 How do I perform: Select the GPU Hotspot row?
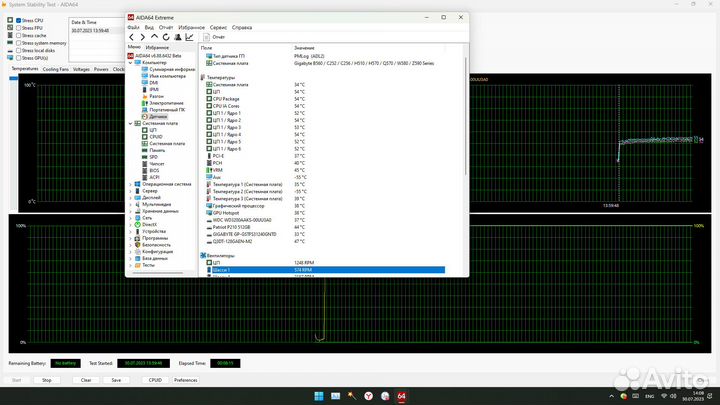pyautogui.click(x=326, y=213)
